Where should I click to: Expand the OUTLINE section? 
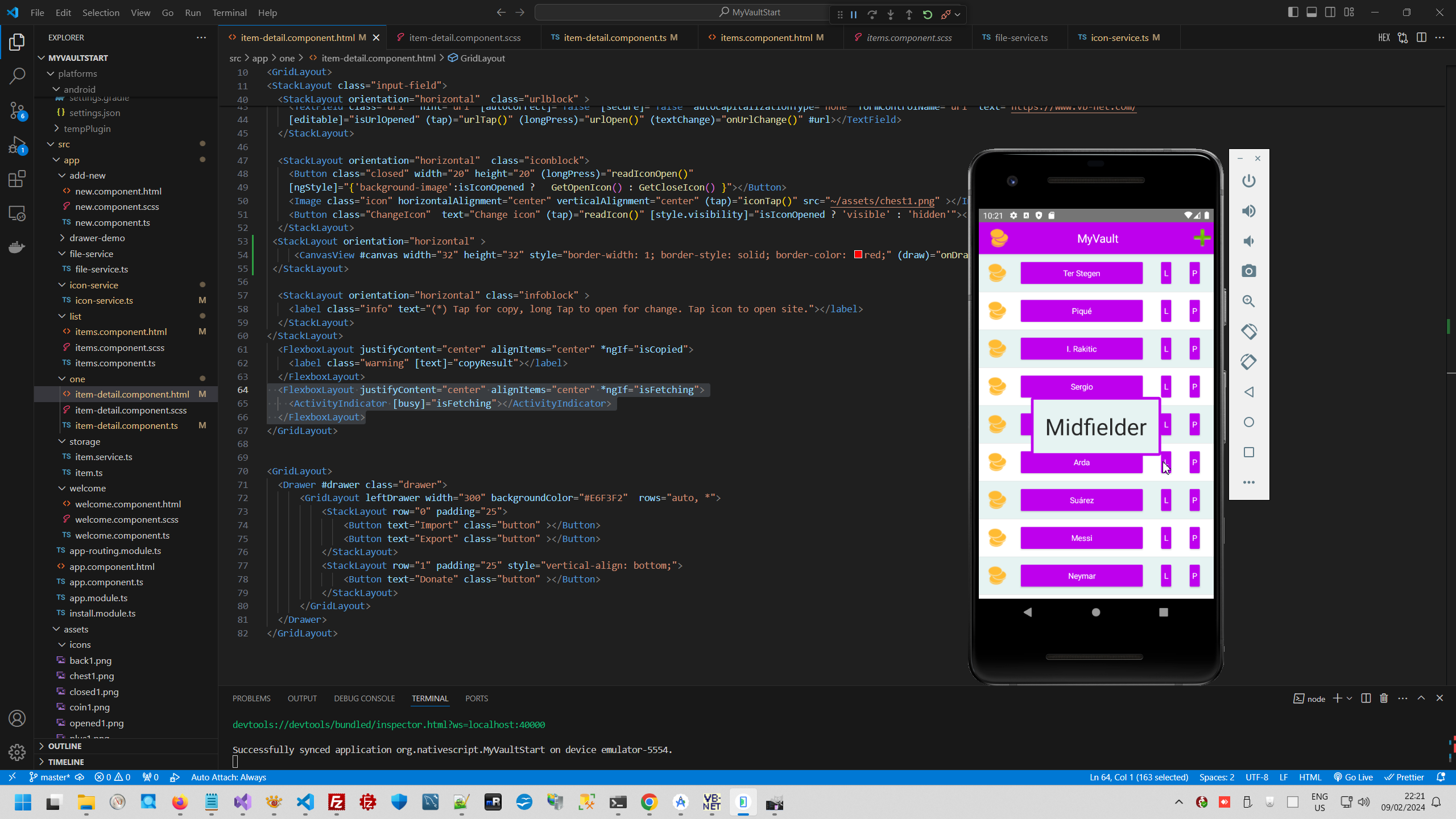coord(65,746)
